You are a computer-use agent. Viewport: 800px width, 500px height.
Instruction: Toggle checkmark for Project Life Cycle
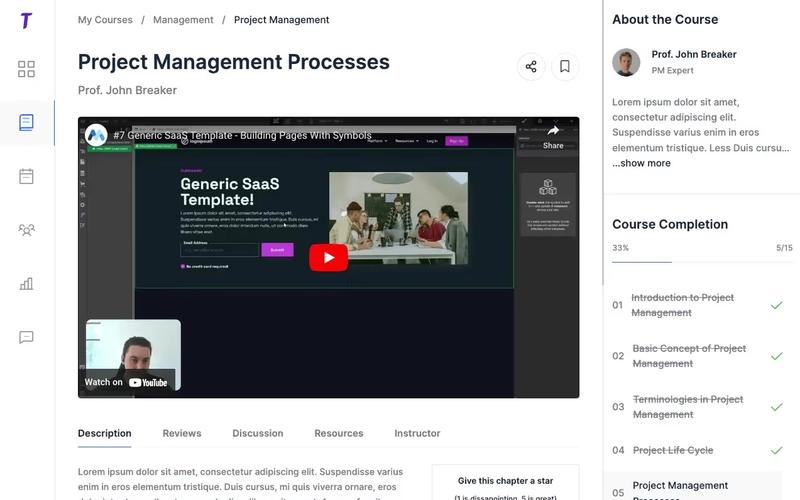coord(777,450)
